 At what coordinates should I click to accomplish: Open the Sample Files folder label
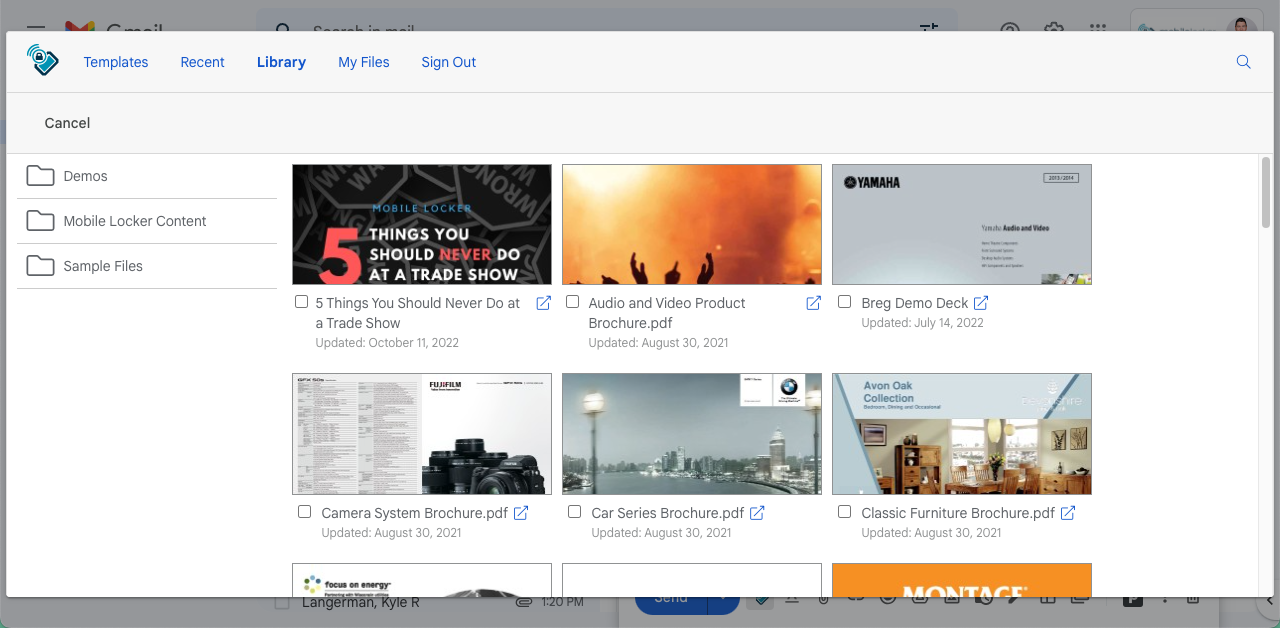(x=103, y=266)
